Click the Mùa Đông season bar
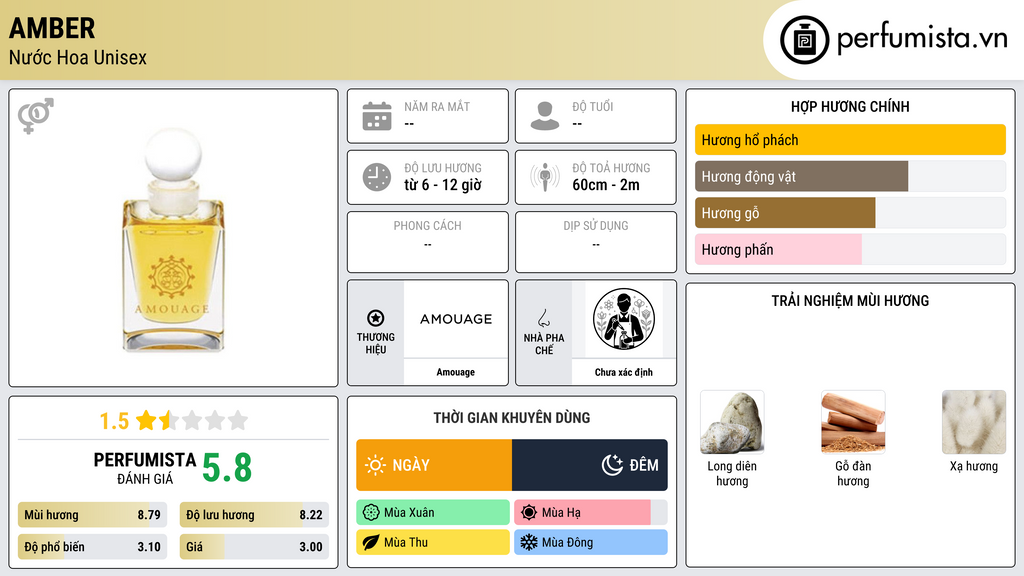 pos(590,542)
